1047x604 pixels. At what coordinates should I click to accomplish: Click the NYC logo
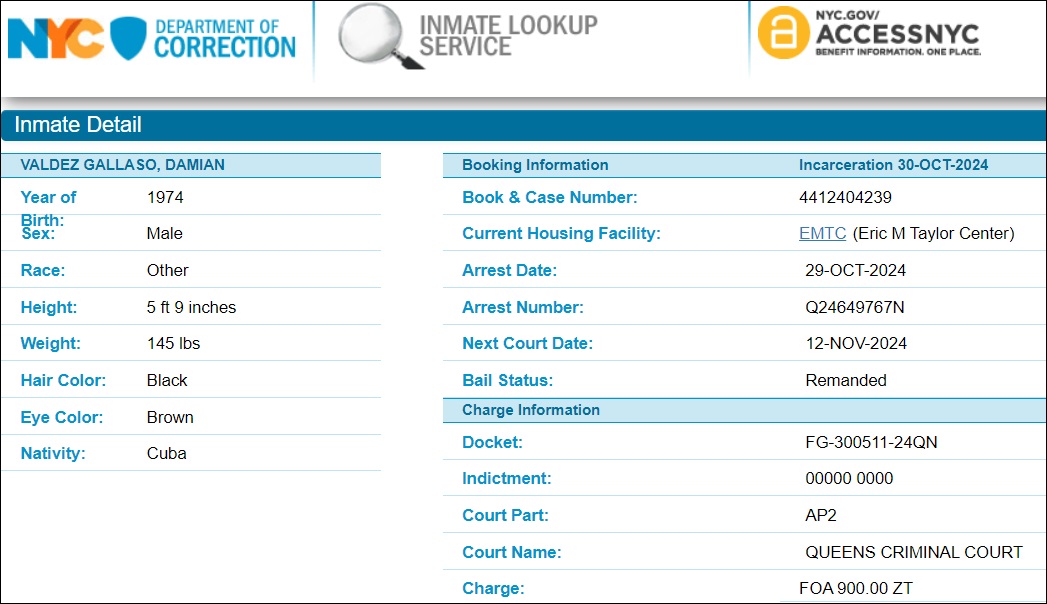(x=56, y=39)
